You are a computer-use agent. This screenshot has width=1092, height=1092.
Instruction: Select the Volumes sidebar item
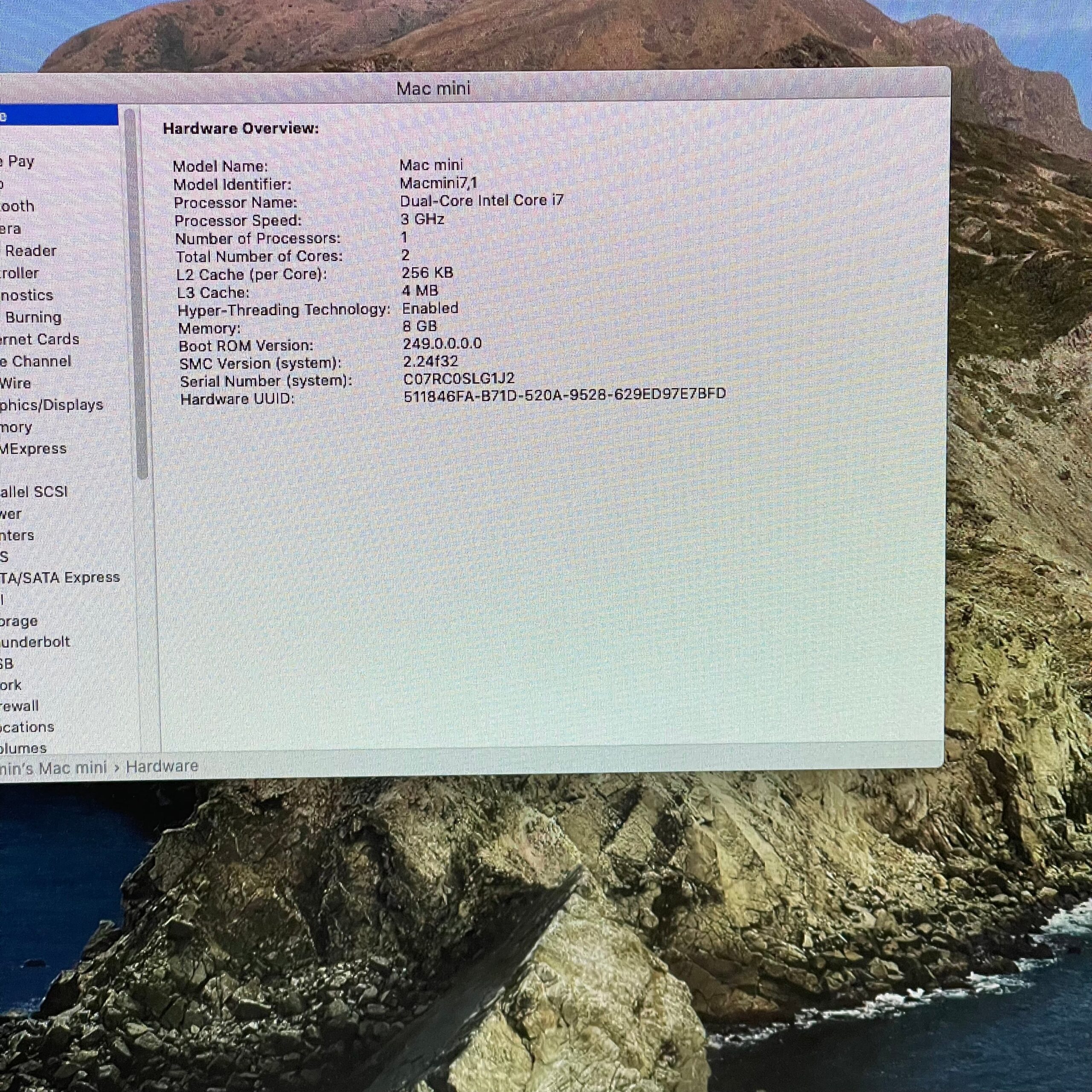click(23, 748)
